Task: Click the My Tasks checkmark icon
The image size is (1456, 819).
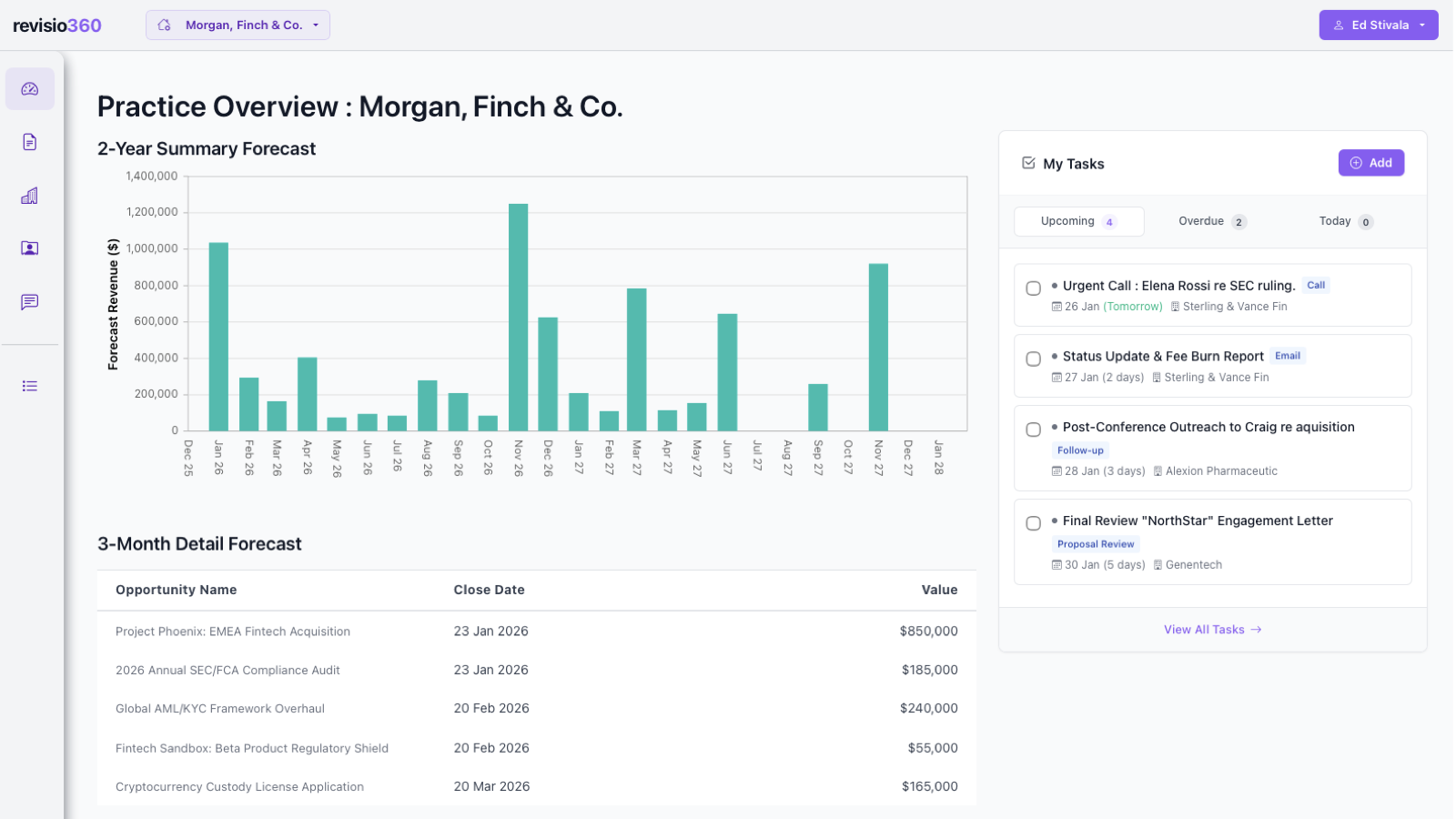Action: click(1028, 163)
